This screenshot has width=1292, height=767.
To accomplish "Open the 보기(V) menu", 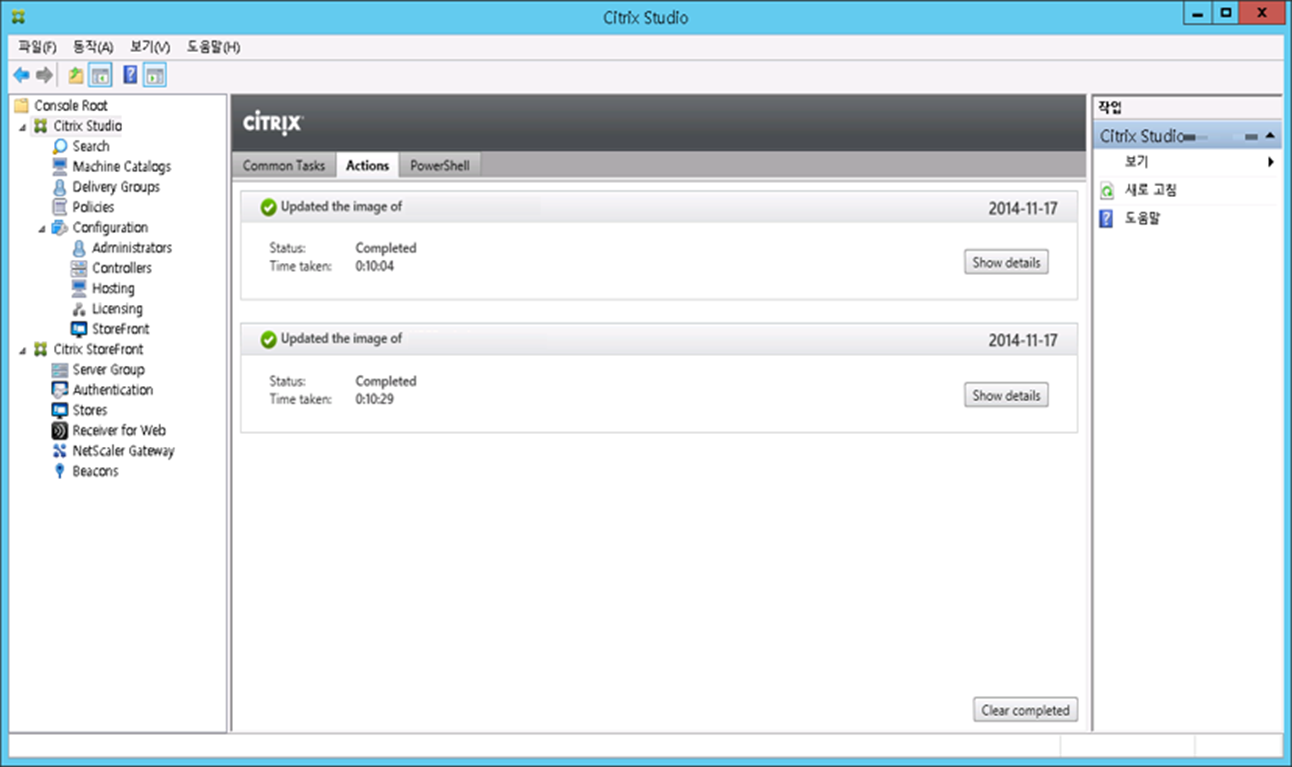I will coord(150,47).
